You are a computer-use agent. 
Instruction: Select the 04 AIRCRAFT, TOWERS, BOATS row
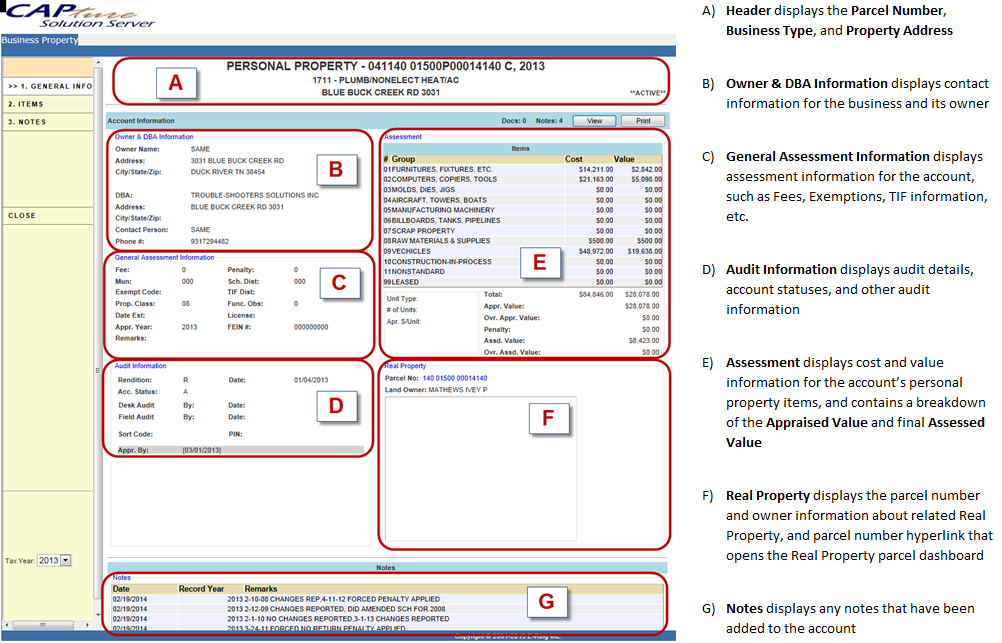coord(522,200)
